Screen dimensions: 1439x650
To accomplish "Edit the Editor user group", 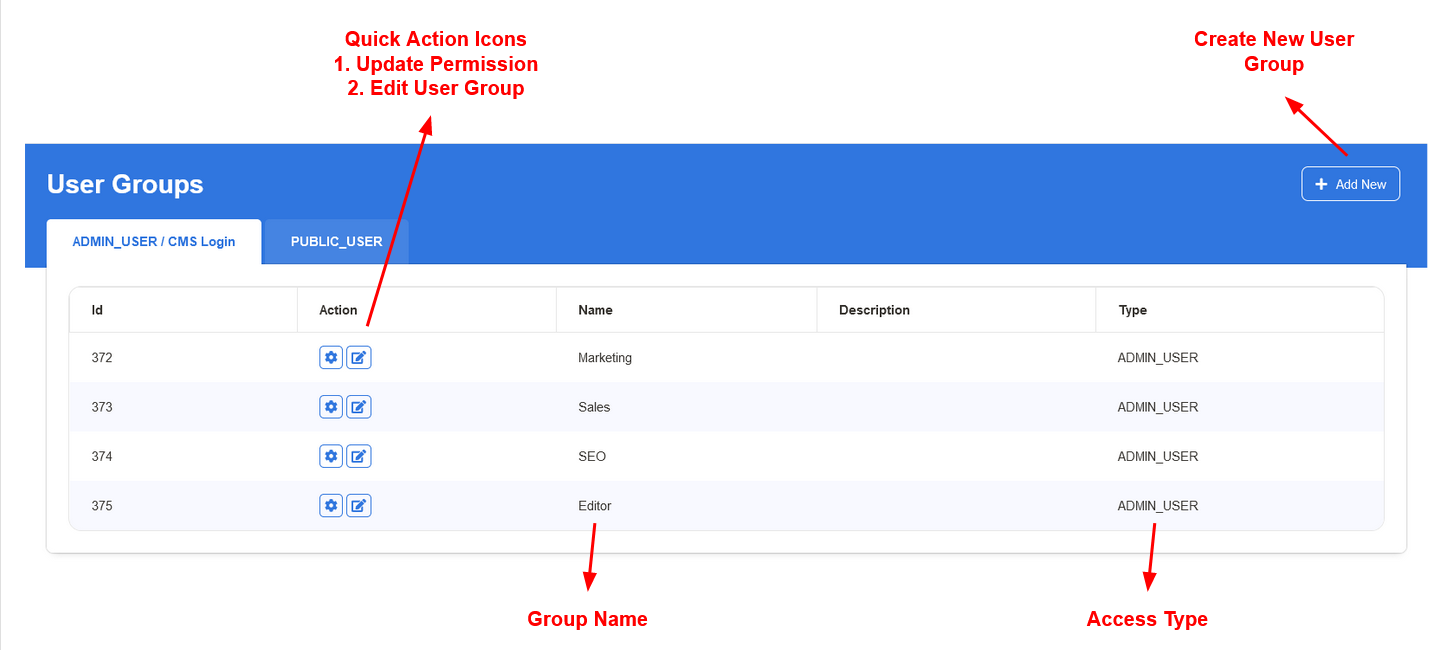I will pyautogui.click(x=359, y=506).
